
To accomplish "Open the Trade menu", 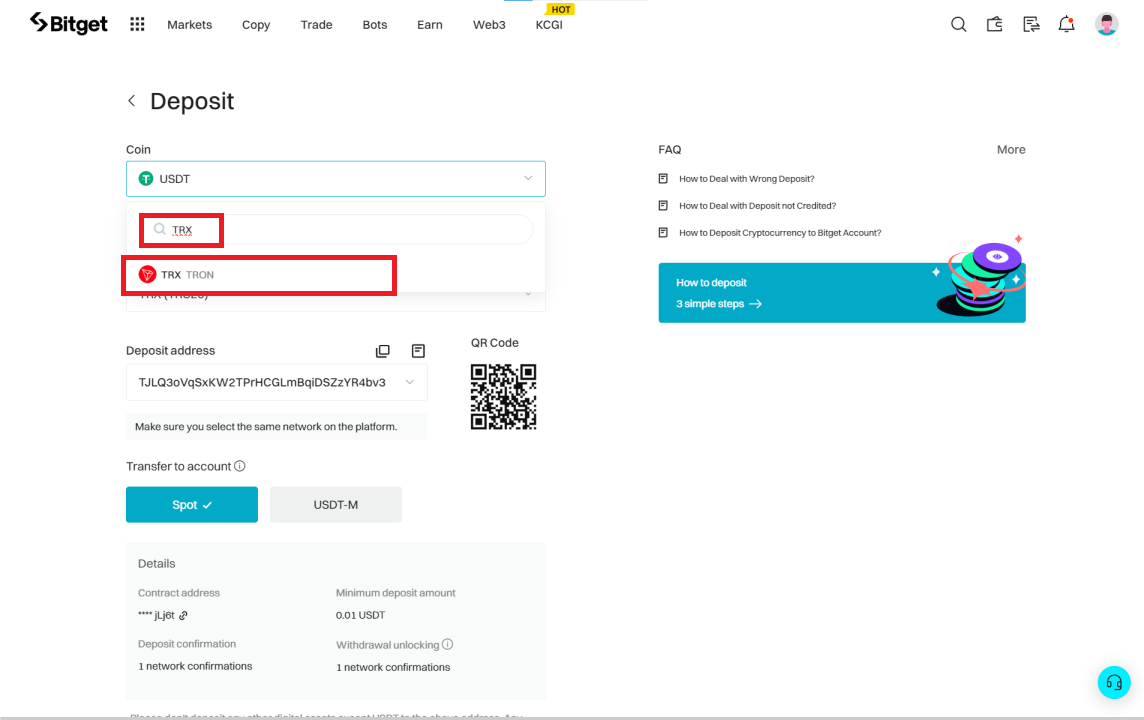I will click(317, 25).
